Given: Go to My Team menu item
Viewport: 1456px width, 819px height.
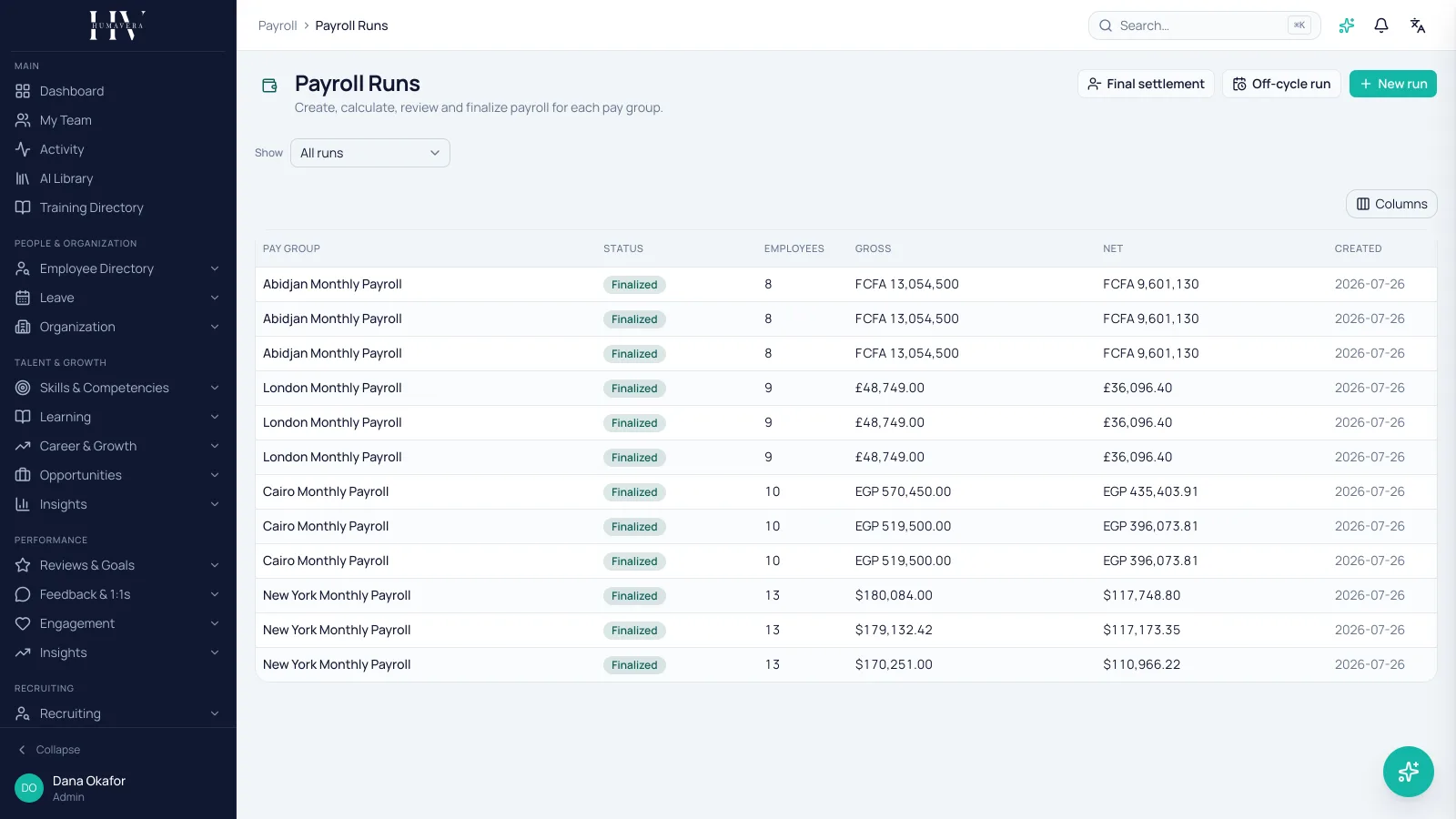Looking at the screenshot, I should (117, 120).
